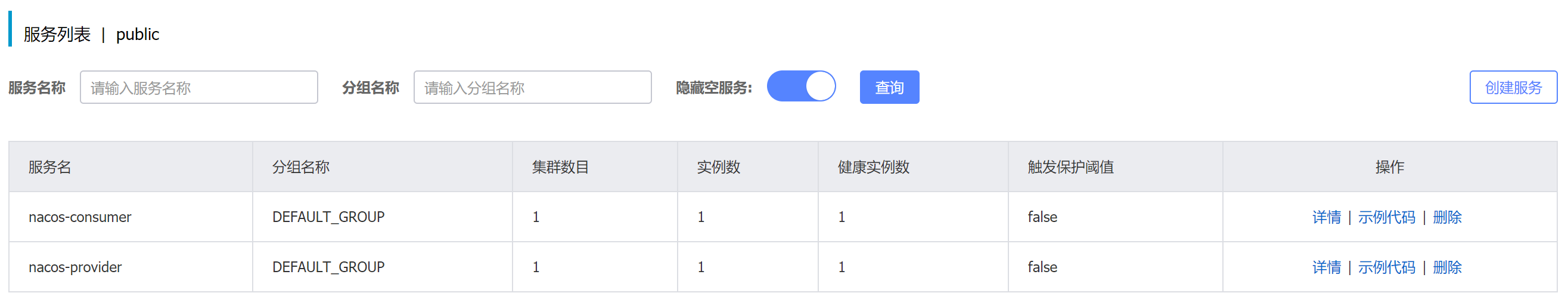
Task: View 示例代码 for nacos-provider
Action: (1387, 267)
